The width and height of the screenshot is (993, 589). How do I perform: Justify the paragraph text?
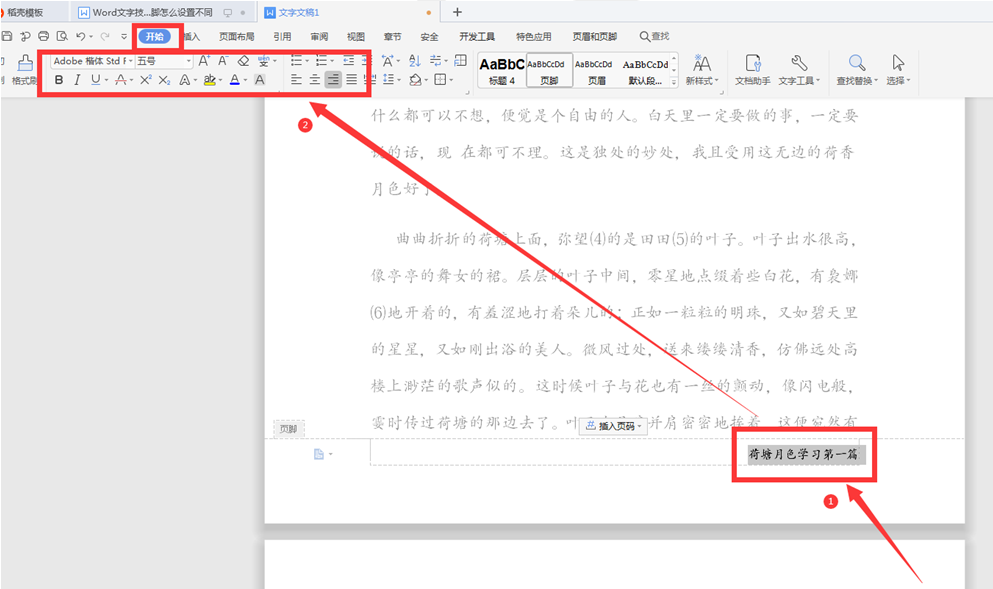[351, 80]
